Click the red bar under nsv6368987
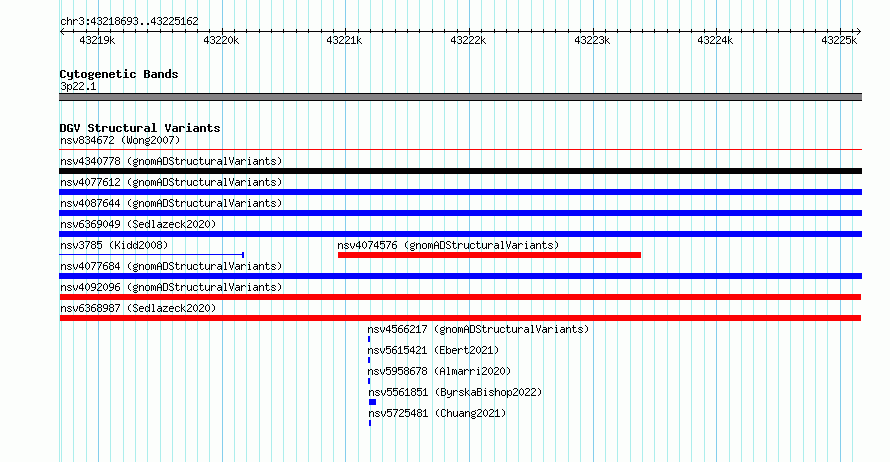Screen dimensions: 890x462 pos(460,318)
